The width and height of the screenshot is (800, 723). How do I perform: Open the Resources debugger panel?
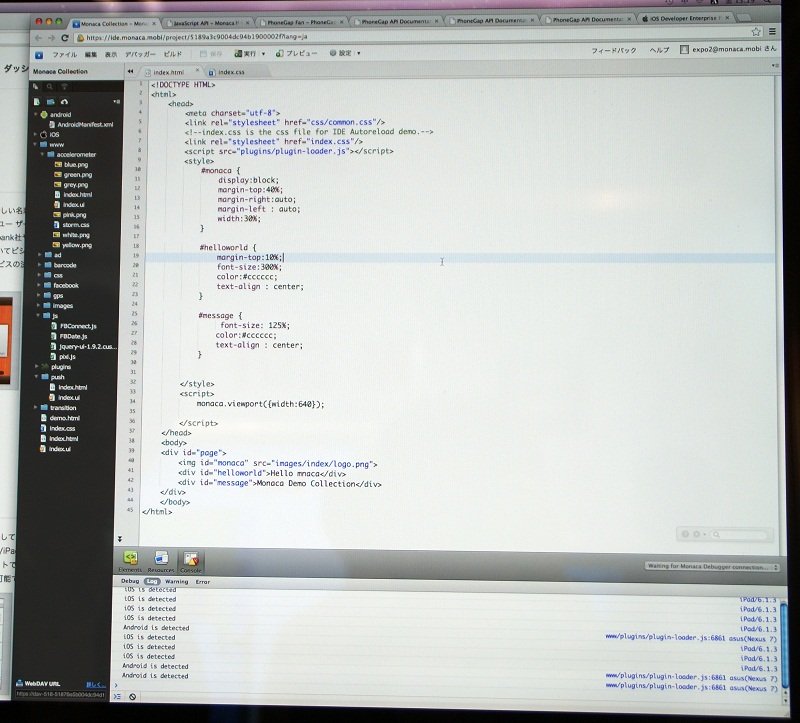[161, 562]
